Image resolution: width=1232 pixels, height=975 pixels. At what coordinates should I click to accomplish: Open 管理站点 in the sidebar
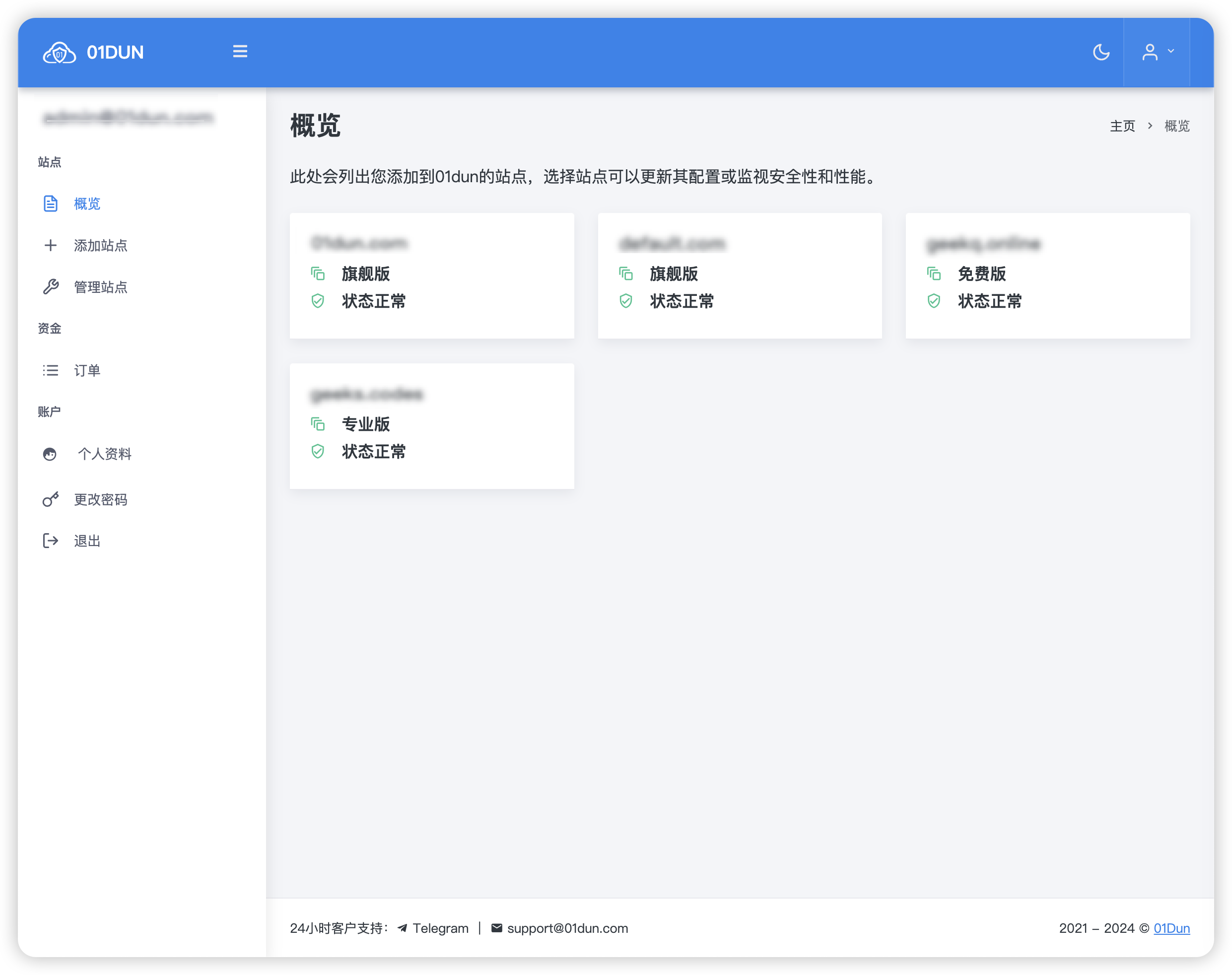click(x=100, y=287)
